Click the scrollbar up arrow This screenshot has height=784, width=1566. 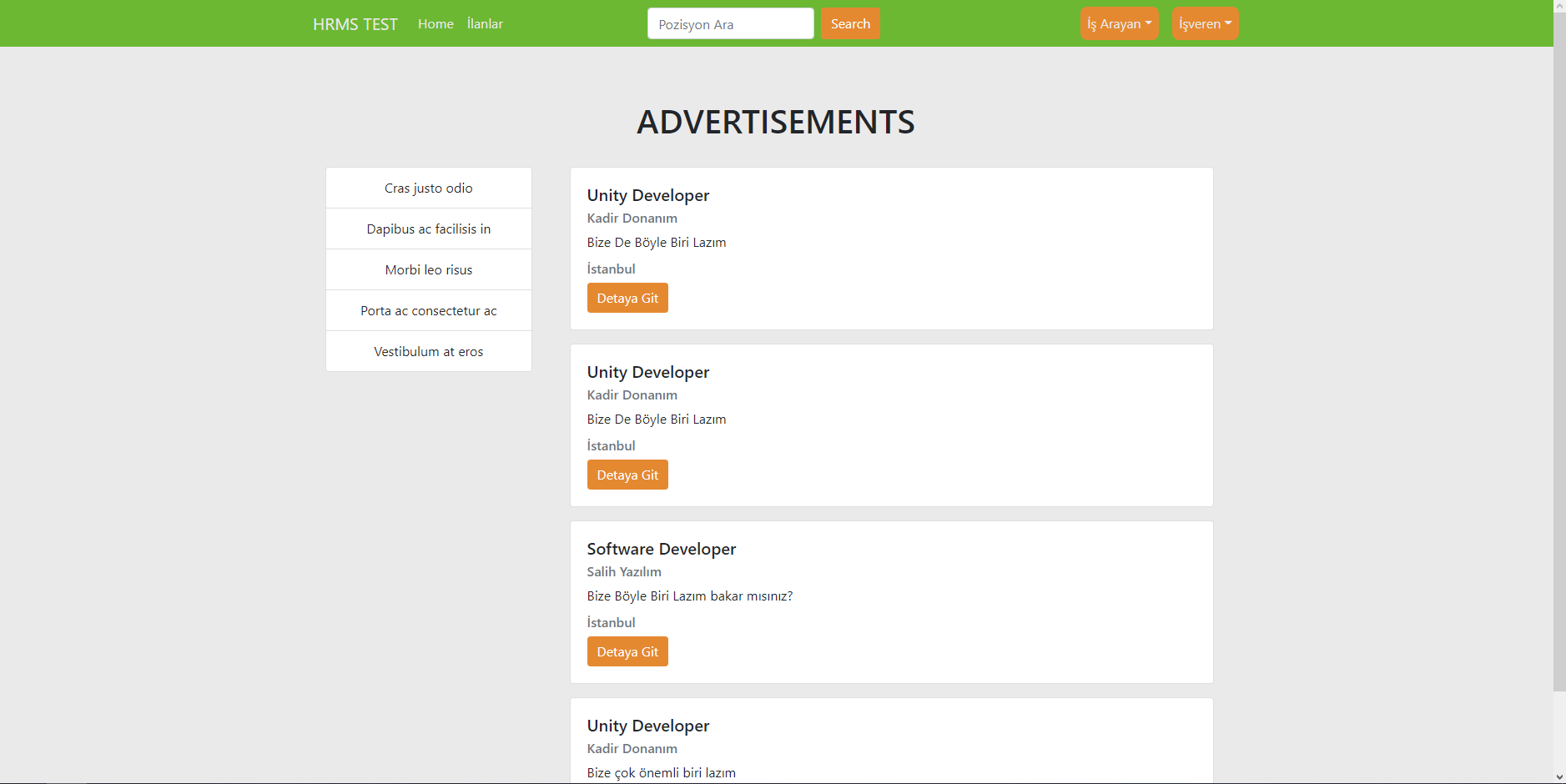[1559, 6]
